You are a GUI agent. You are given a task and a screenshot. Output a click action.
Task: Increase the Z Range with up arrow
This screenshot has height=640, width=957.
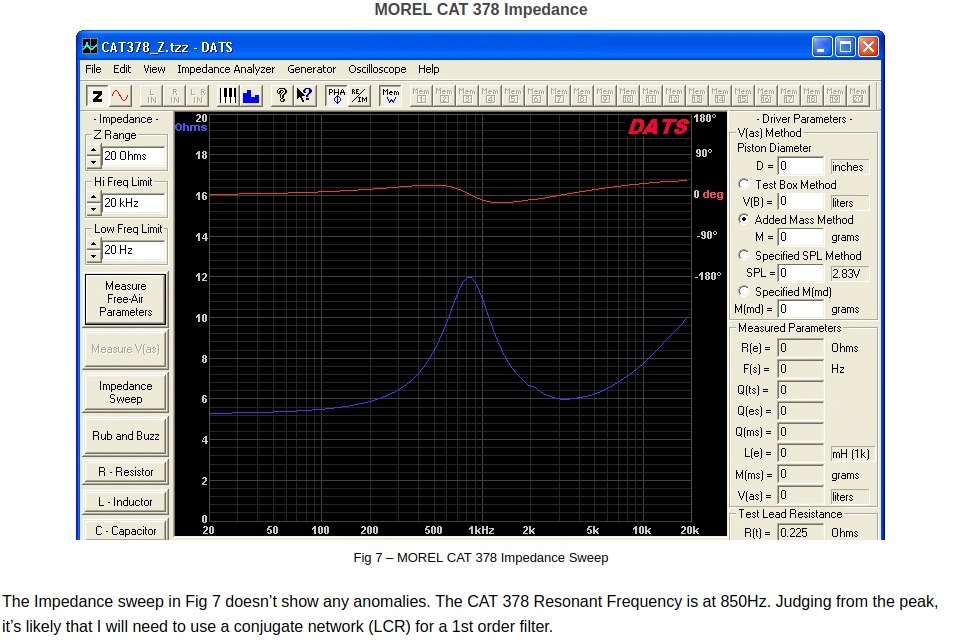(x=93, y=150)
